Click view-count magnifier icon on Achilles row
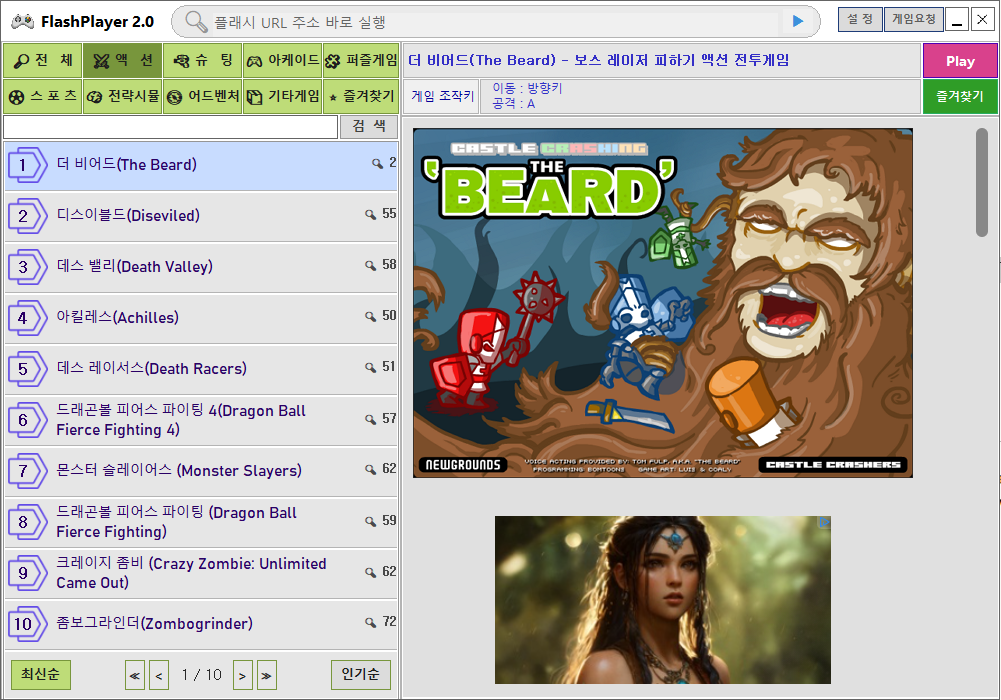The width and height of the screenshot is (1001, 700). (x=370, y=316)
